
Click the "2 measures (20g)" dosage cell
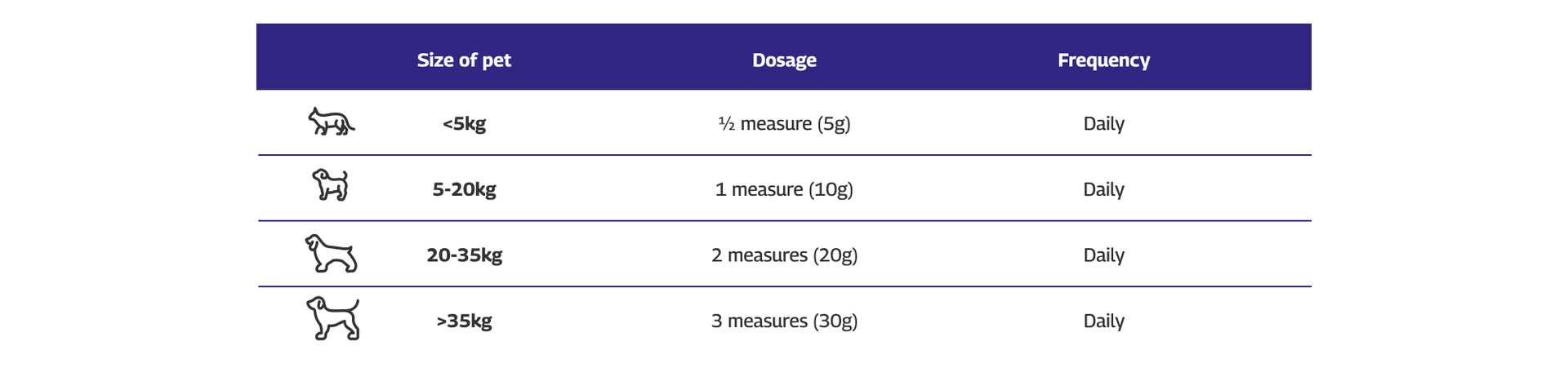784,255
